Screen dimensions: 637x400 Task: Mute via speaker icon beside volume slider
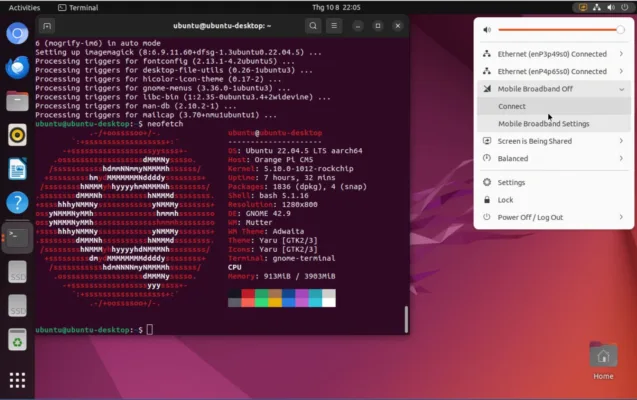487,30
